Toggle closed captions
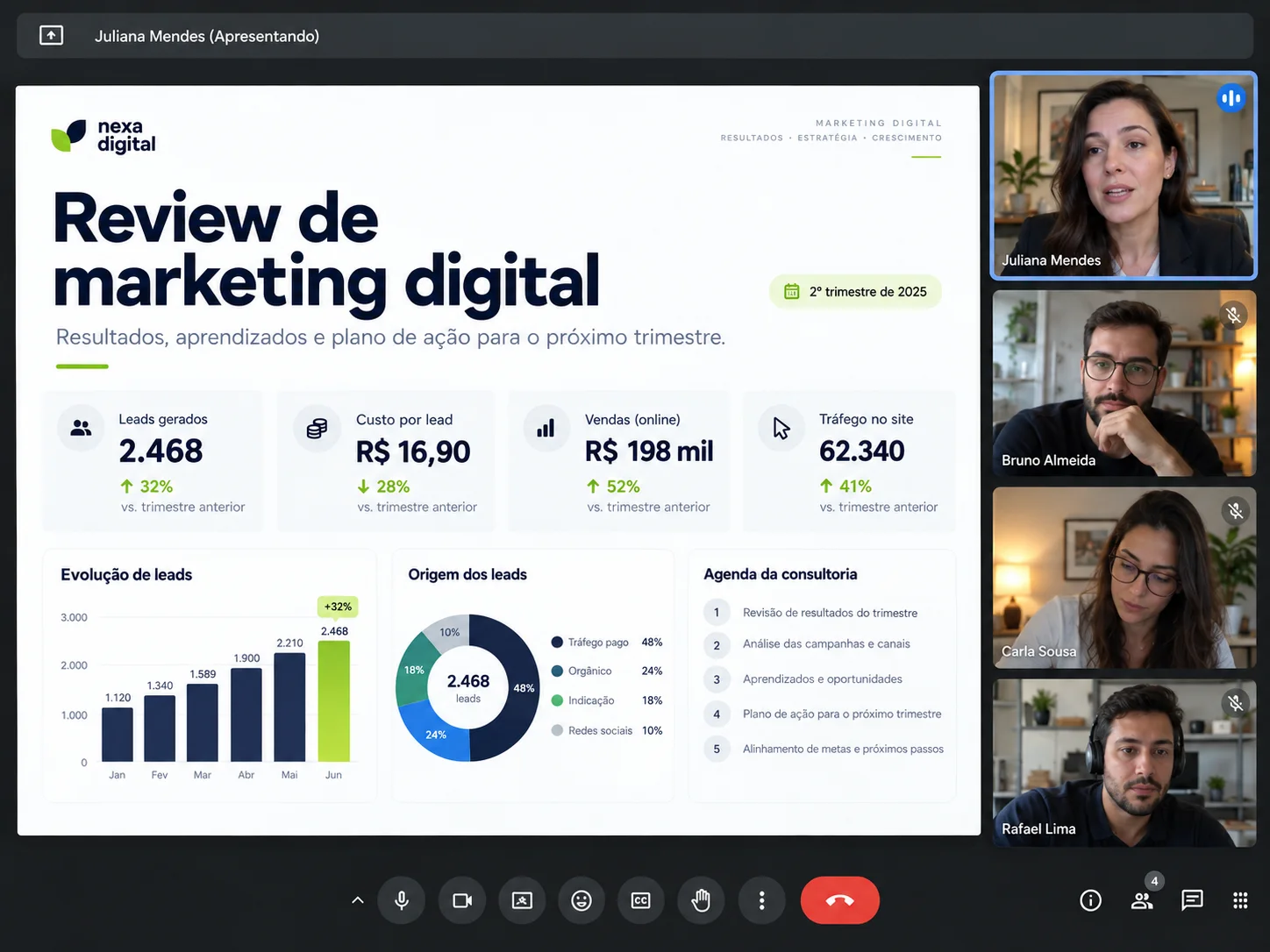The image size is (1270, 952). pyautogui.click(x=641, y=900)
